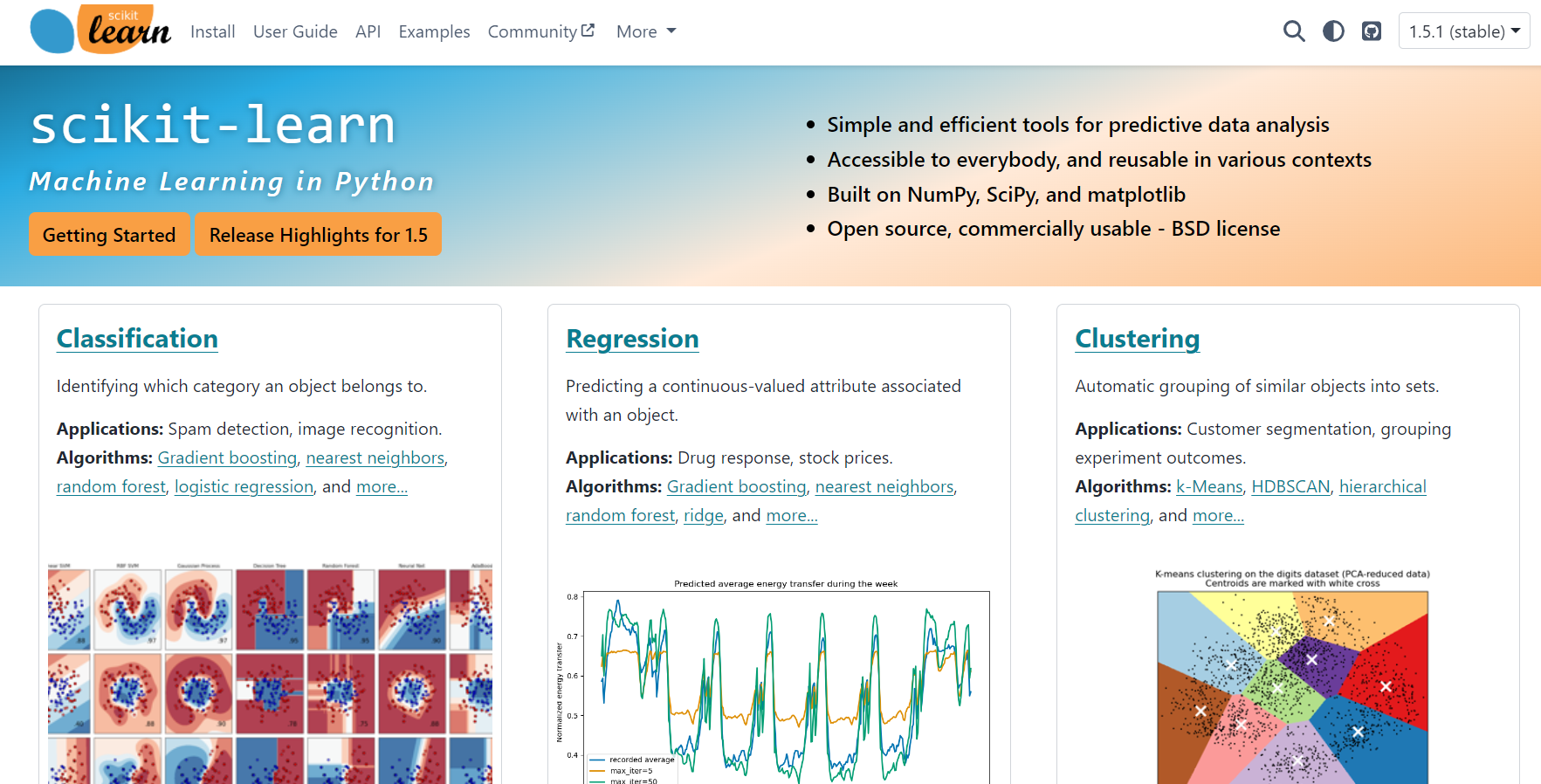Go to the Install page
1541x784 pixels.
pos(213,31)
